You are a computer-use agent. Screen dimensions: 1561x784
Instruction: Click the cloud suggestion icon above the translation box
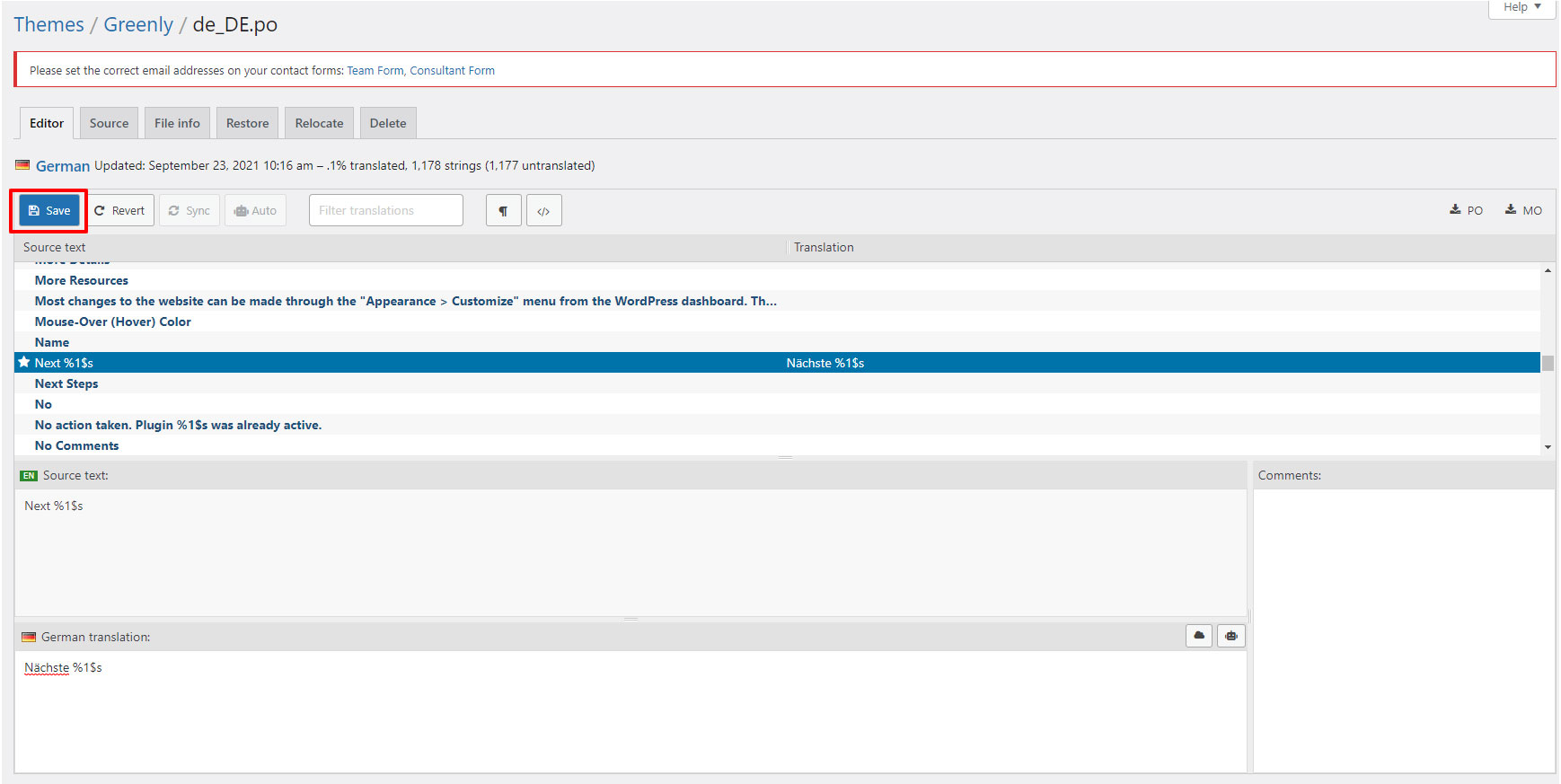(x=1199, y=636)
